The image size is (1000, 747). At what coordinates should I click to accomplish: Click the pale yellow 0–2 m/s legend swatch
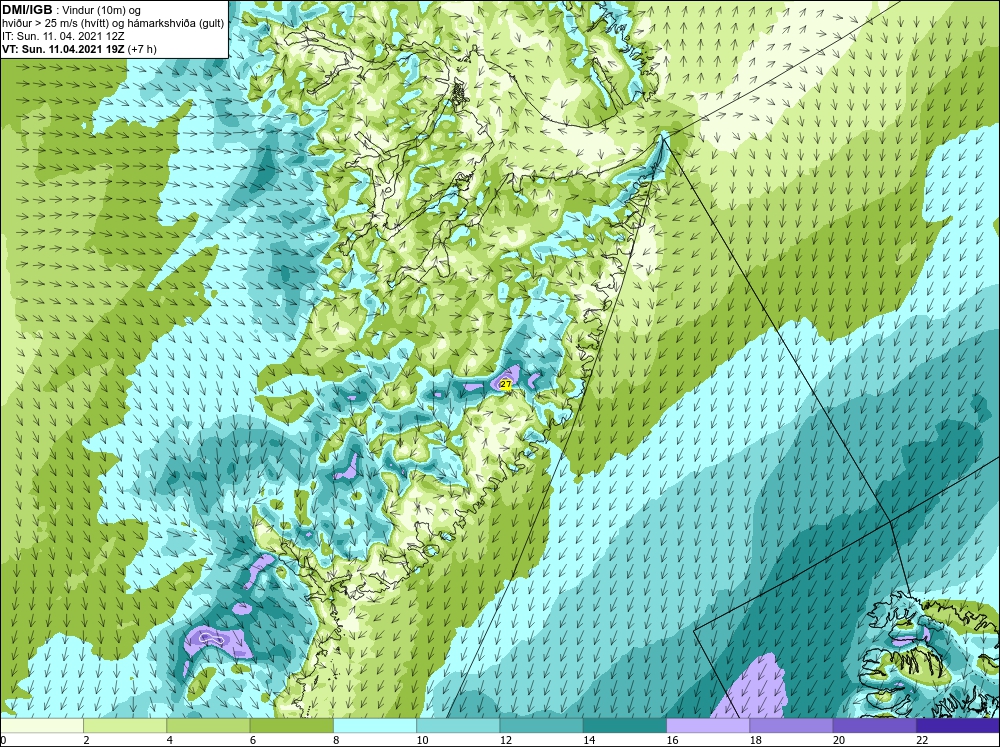click(42, 726)
